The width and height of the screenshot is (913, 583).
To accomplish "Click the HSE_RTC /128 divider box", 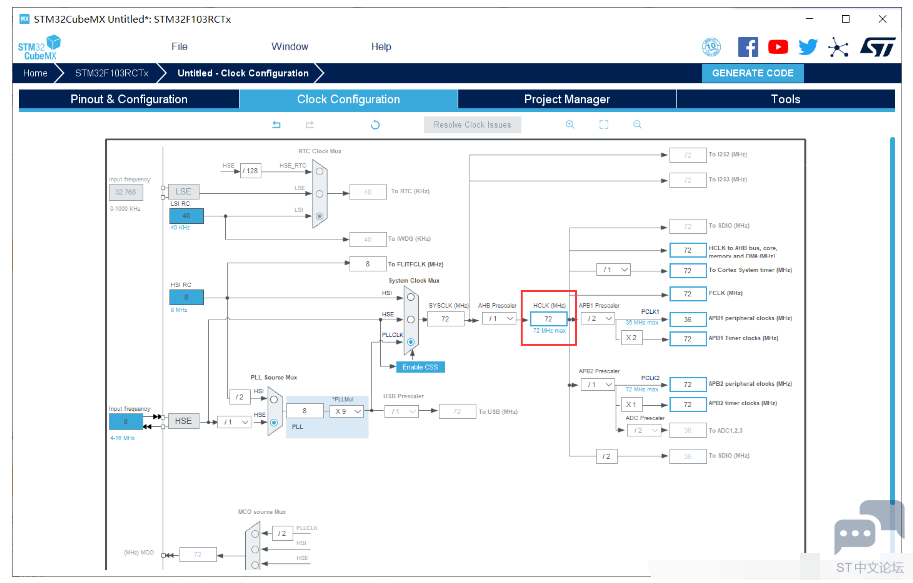I will coord(250,171).
